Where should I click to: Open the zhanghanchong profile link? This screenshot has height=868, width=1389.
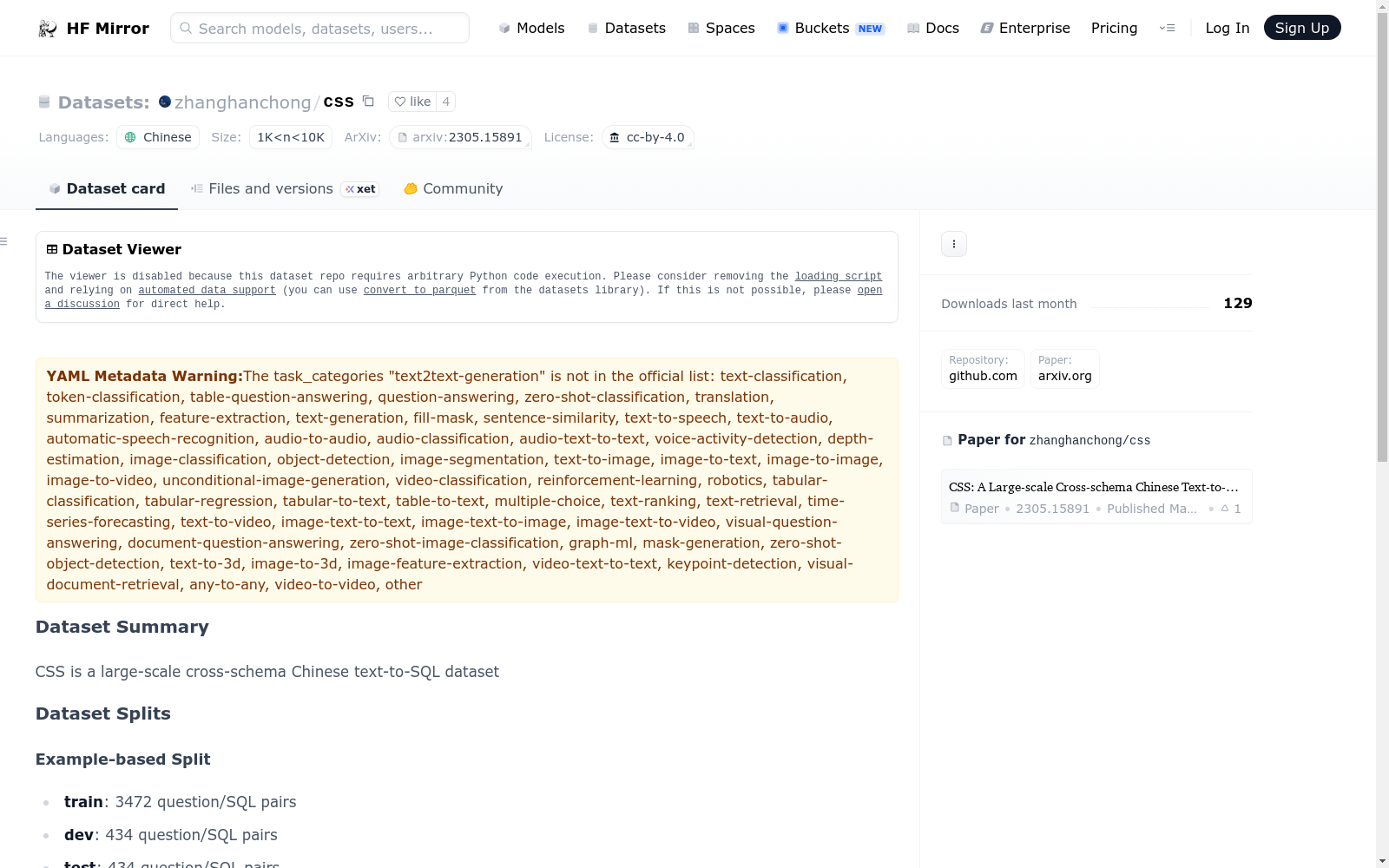[x=243, y=102]
